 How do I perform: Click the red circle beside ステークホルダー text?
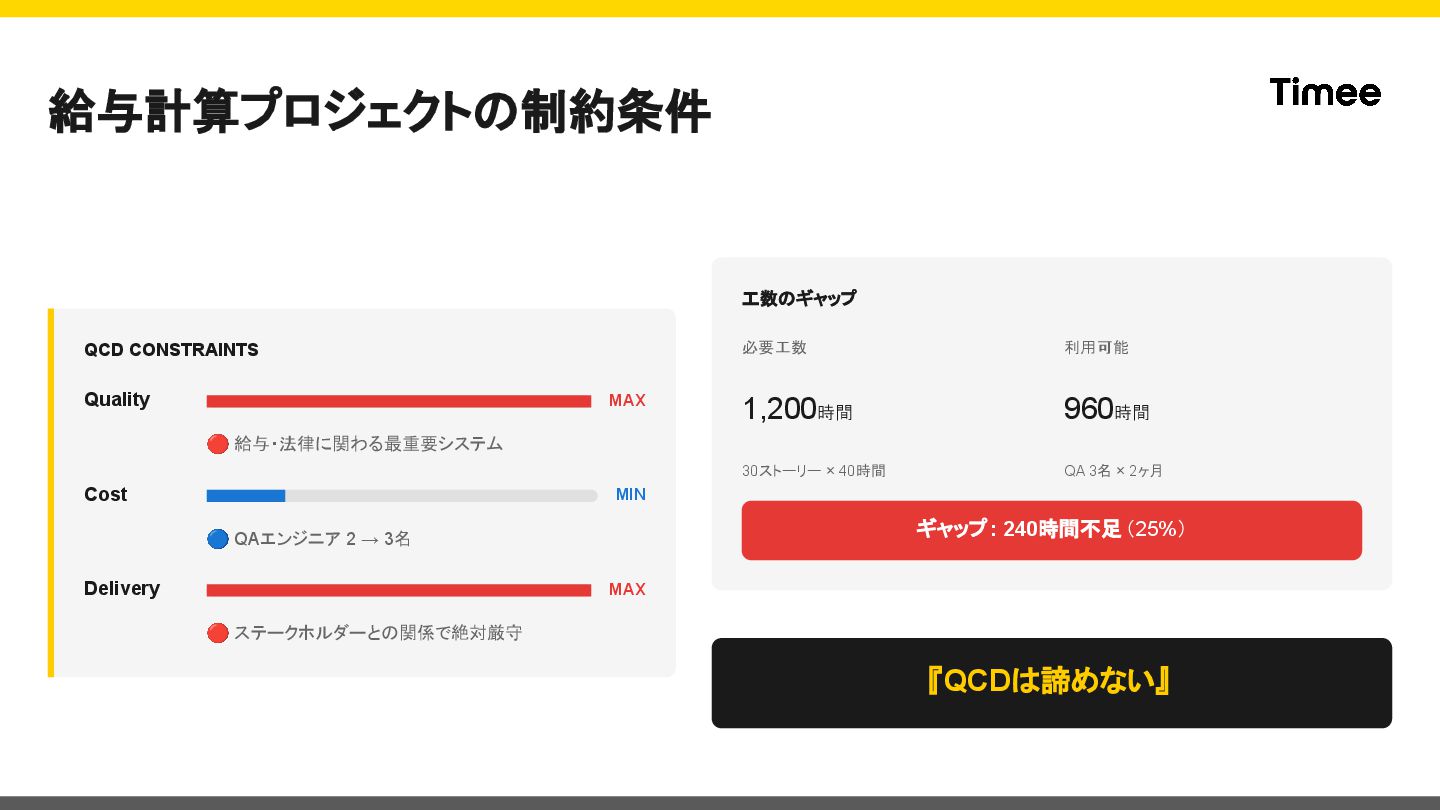[x=217, y=633]
